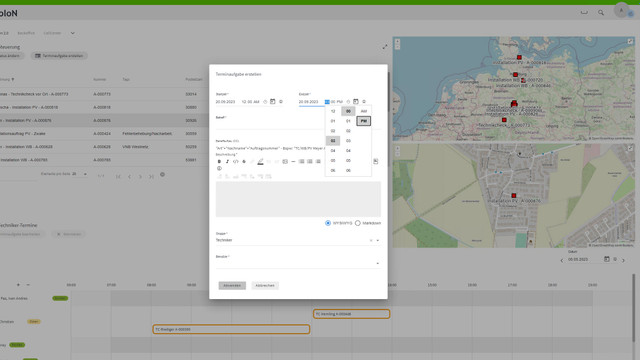Viewport: 640px width, 360px height.
Task: Click the Bold formatting icon in the editor
Action: tap(219, 162)
